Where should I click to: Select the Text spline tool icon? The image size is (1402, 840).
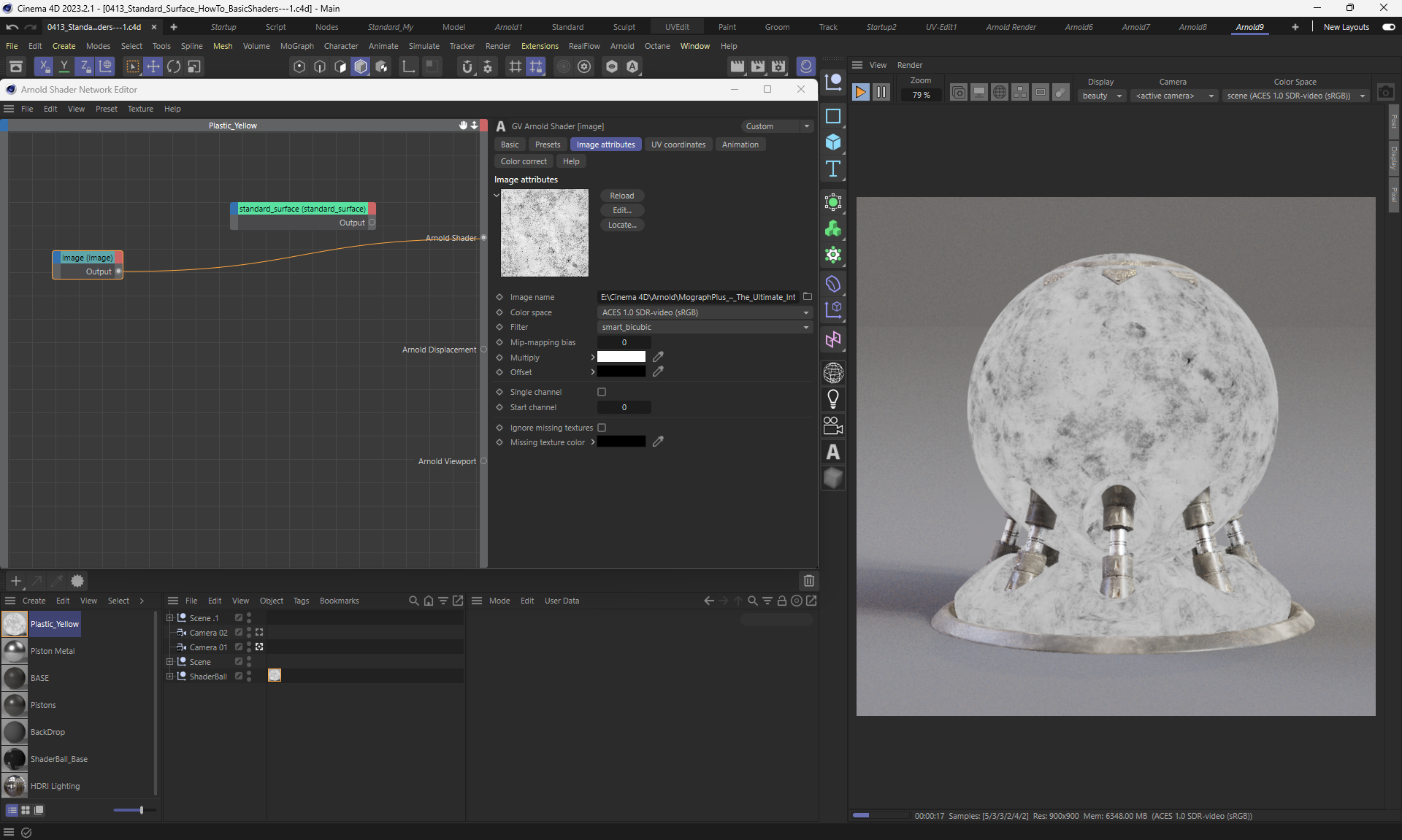(833, 169)
